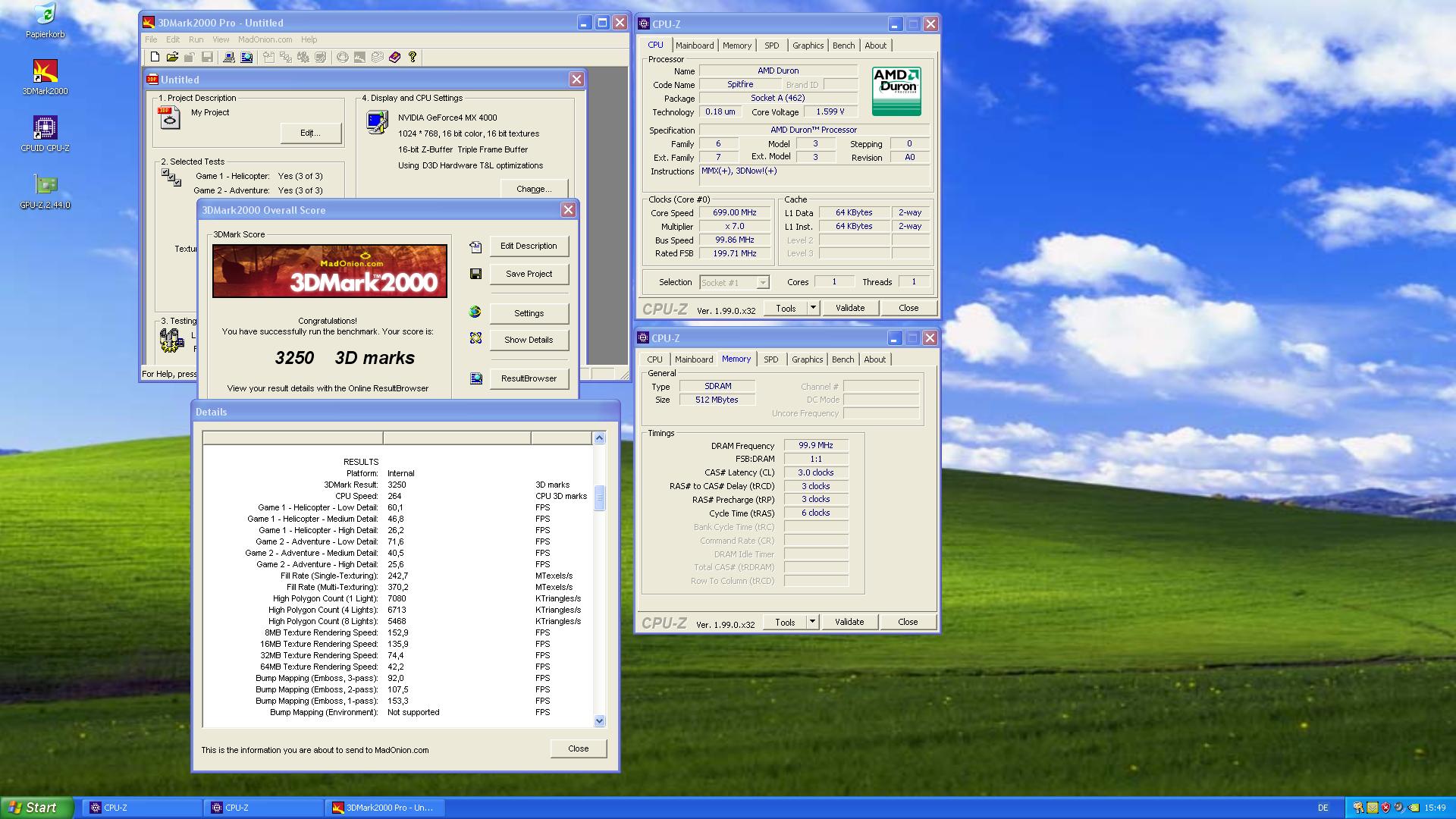The height and width of the screenshot is (819, 1456).
Task: Open the Tools dropdown arrow in lower CPU-Z window
Action: [812, 622]
